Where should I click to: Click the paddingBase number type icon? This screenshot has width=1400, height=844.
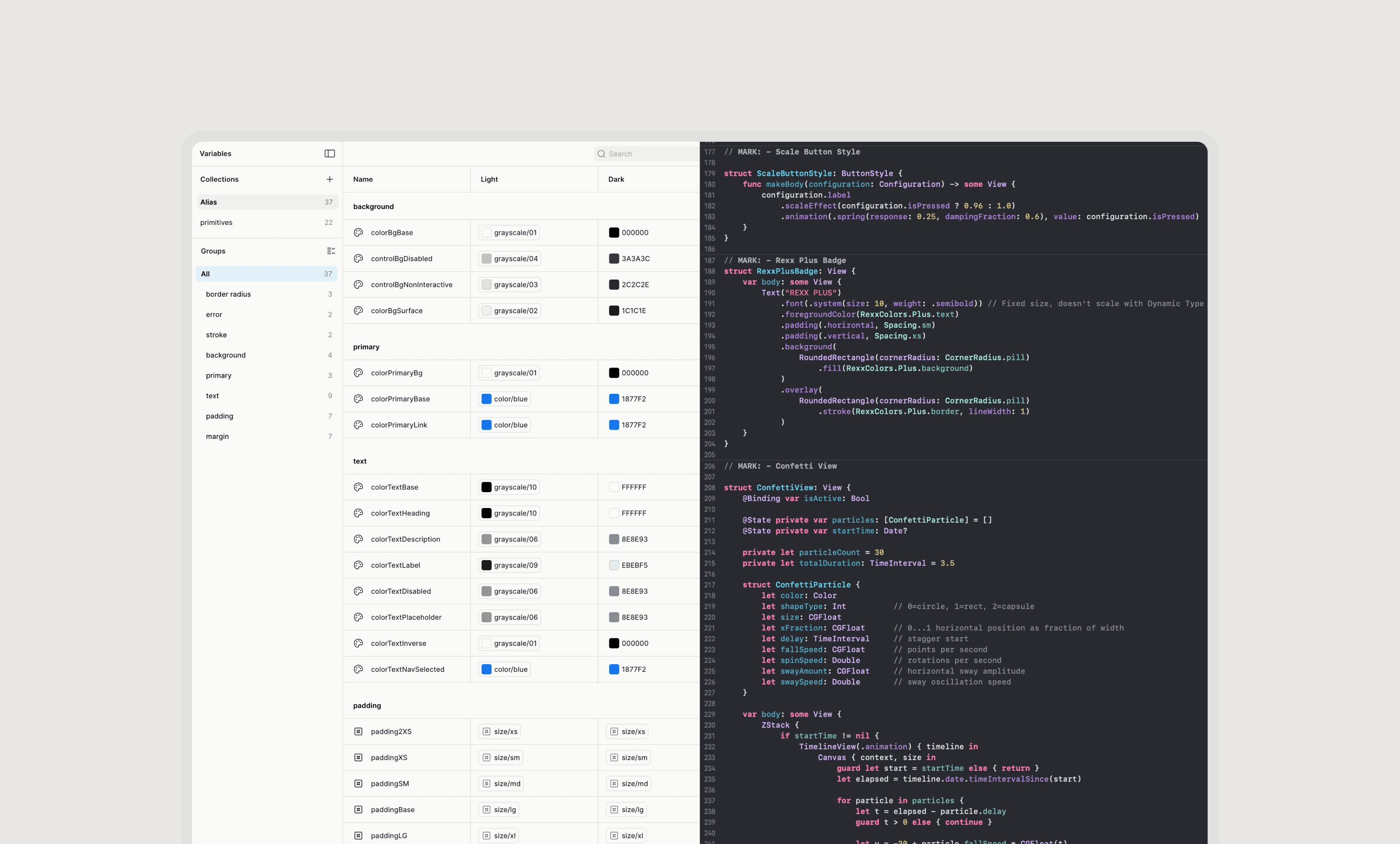tap(358, 809)
